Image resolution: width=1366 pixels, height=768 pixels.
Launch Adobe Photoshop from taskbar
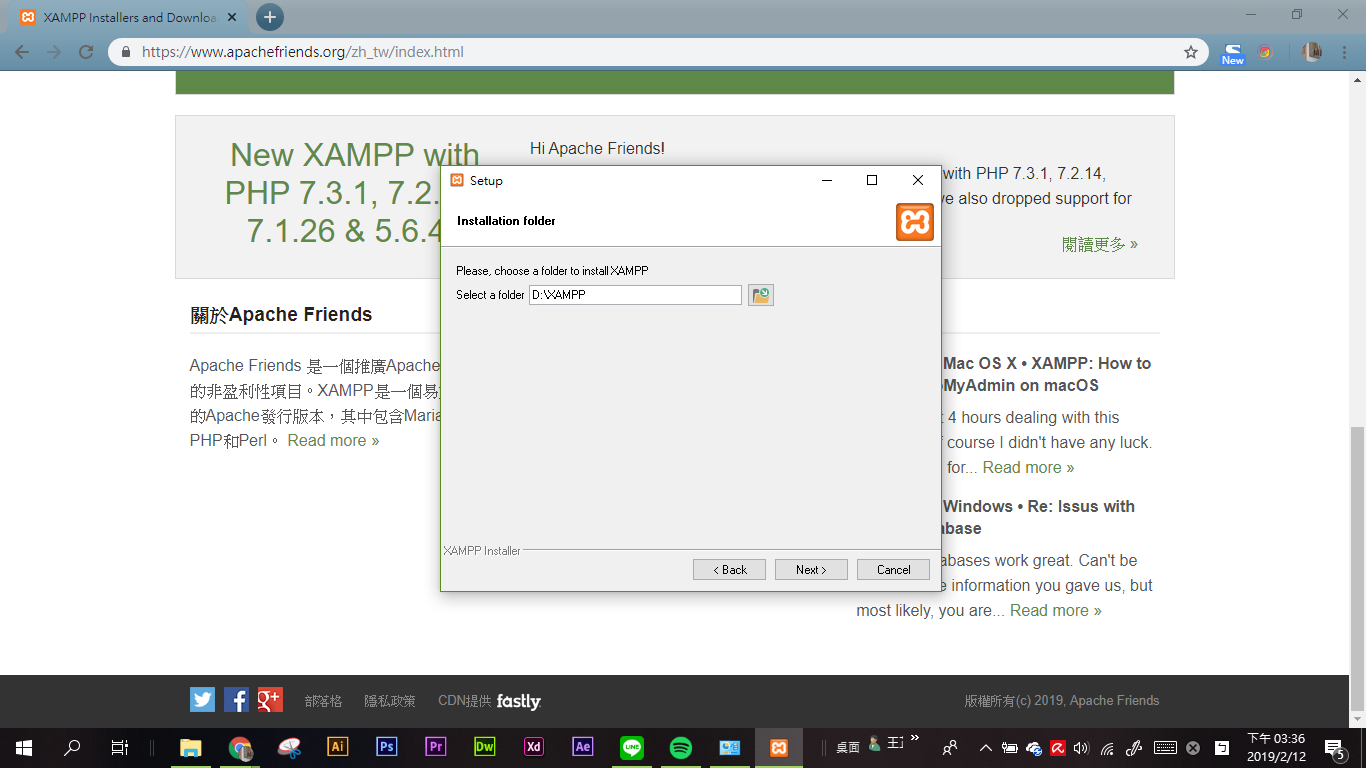(386, 747)
